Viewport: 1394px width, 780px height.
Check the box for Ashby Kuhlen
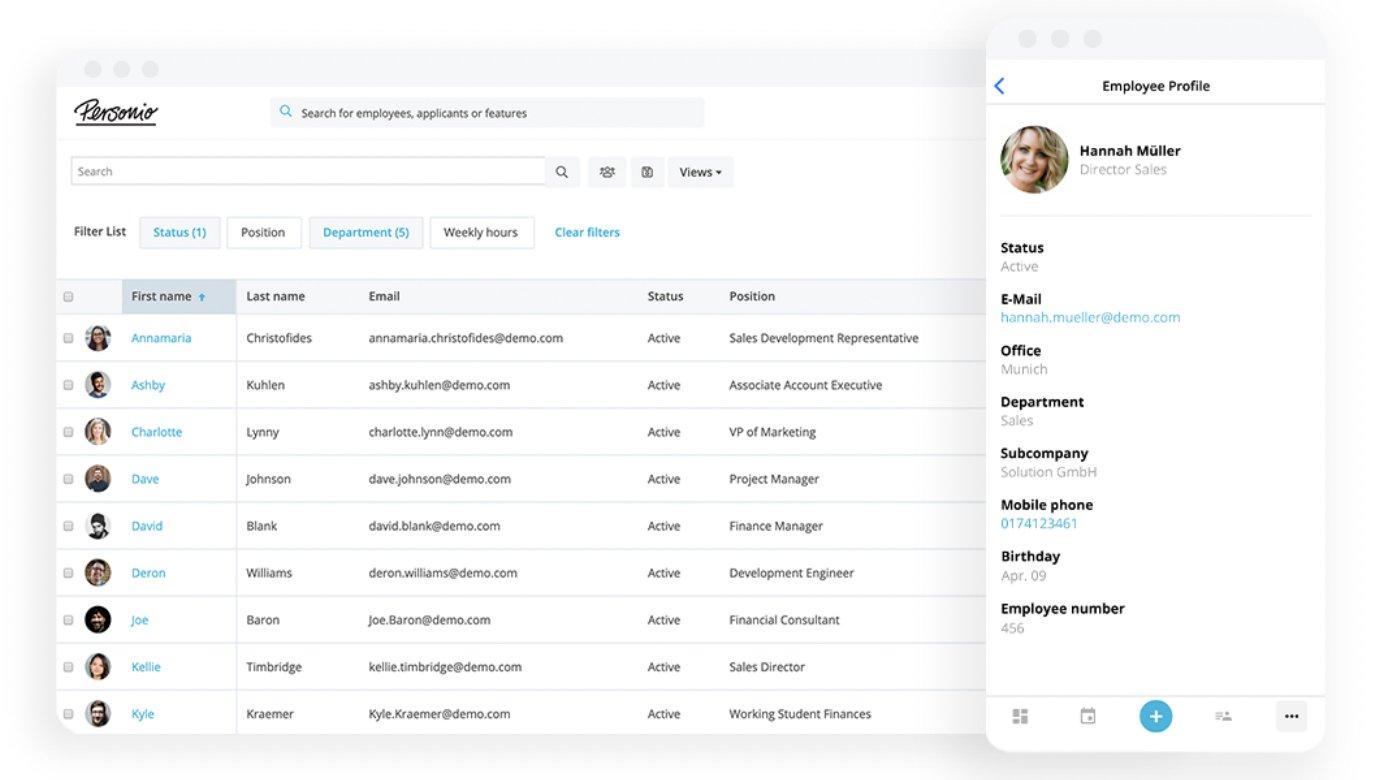click(68, 386)
